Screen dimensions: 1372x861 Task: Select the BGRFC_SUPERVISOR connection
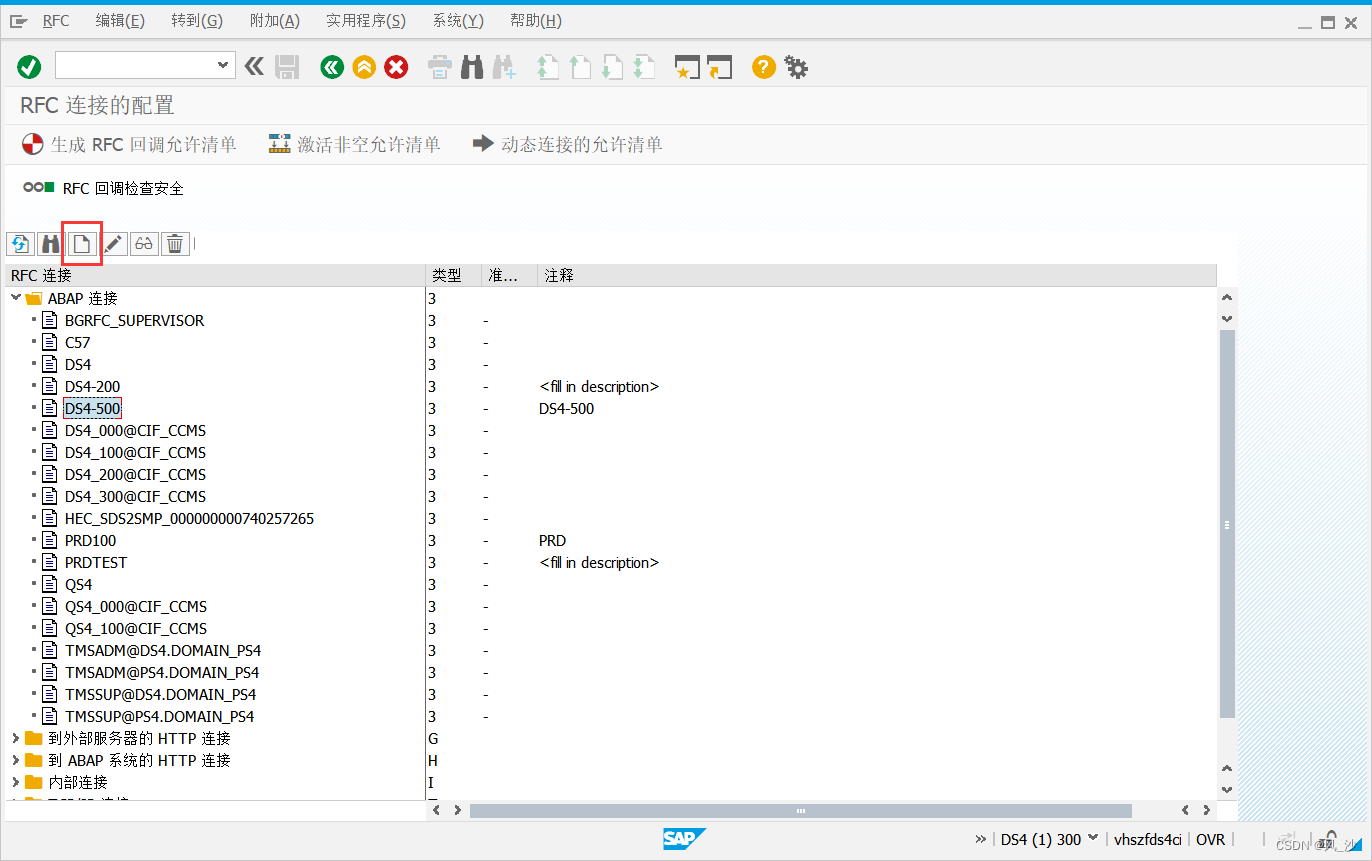click(134, 320)
